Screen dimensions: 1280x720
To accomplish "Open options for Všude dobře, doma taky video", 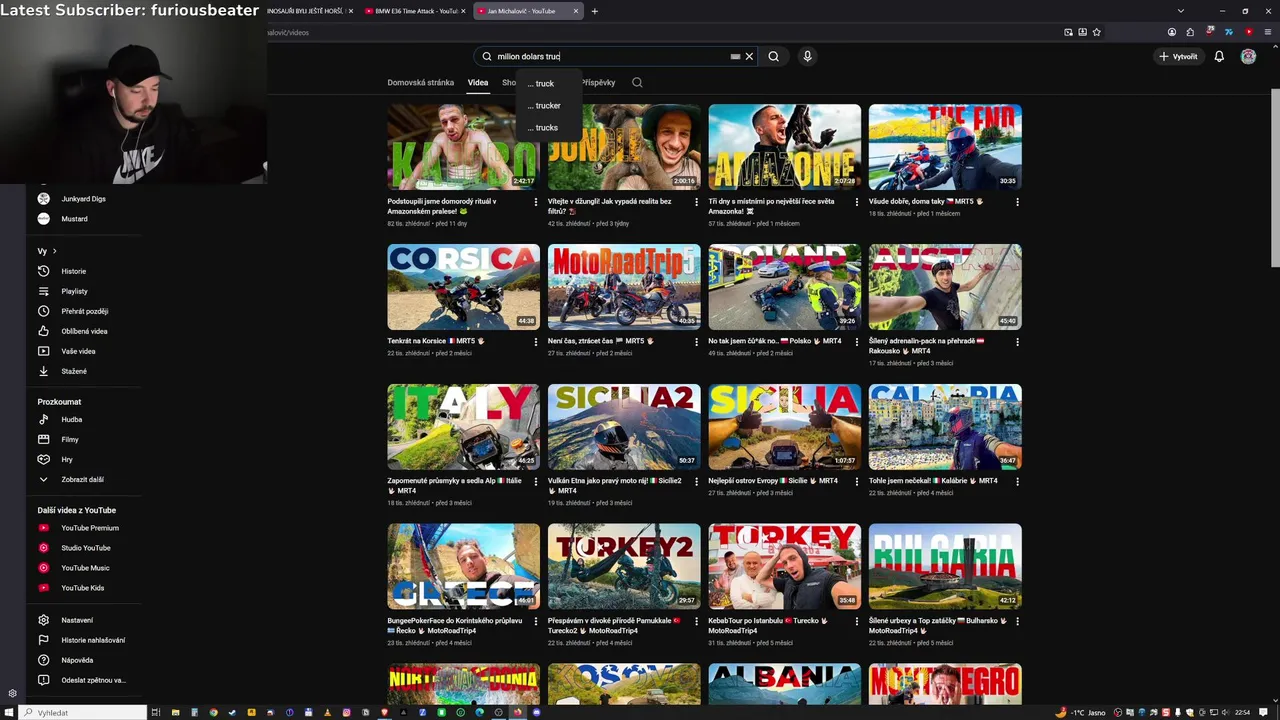I will click(1017, 202).
